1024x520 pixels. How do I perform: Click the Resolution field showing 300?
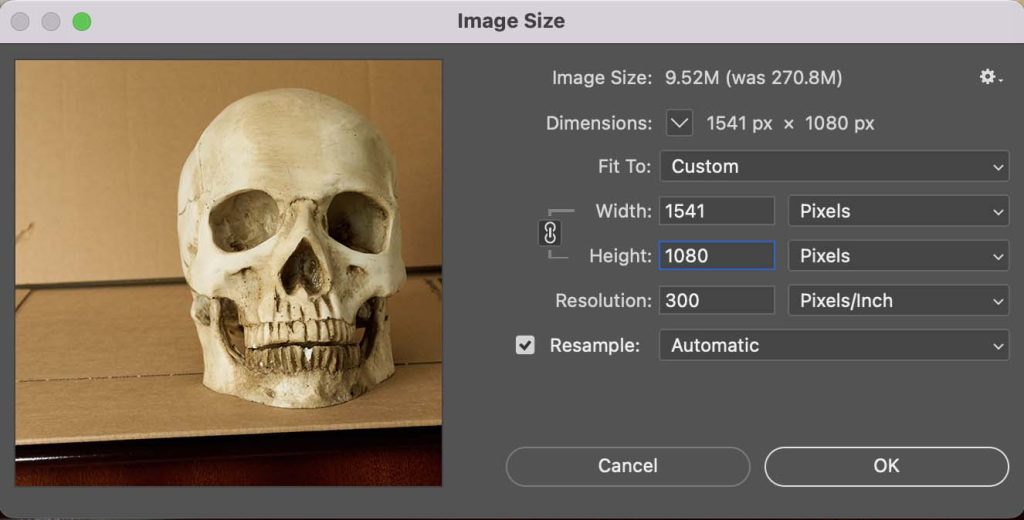[716, 300]
